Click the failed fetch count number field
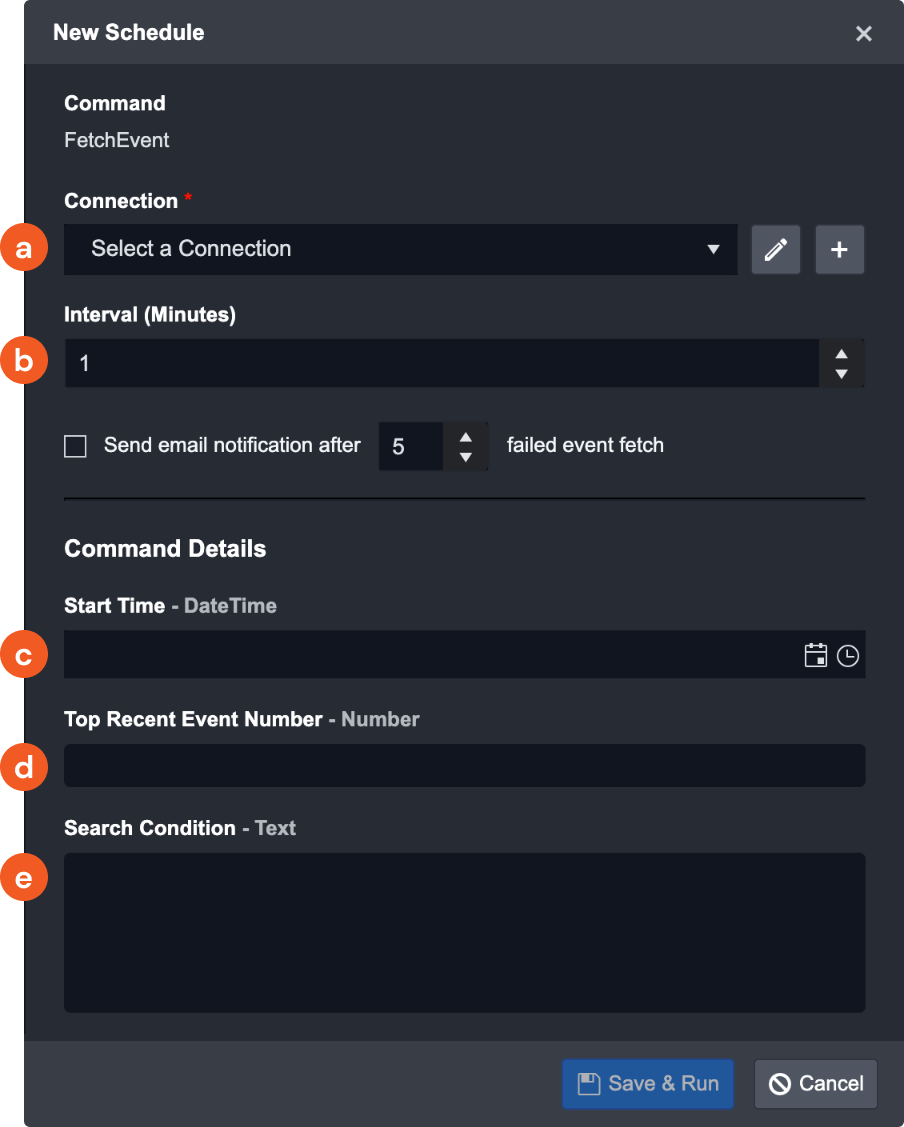Image resolution: width=904 pixels, height=1127 pixels. point(410,446)
